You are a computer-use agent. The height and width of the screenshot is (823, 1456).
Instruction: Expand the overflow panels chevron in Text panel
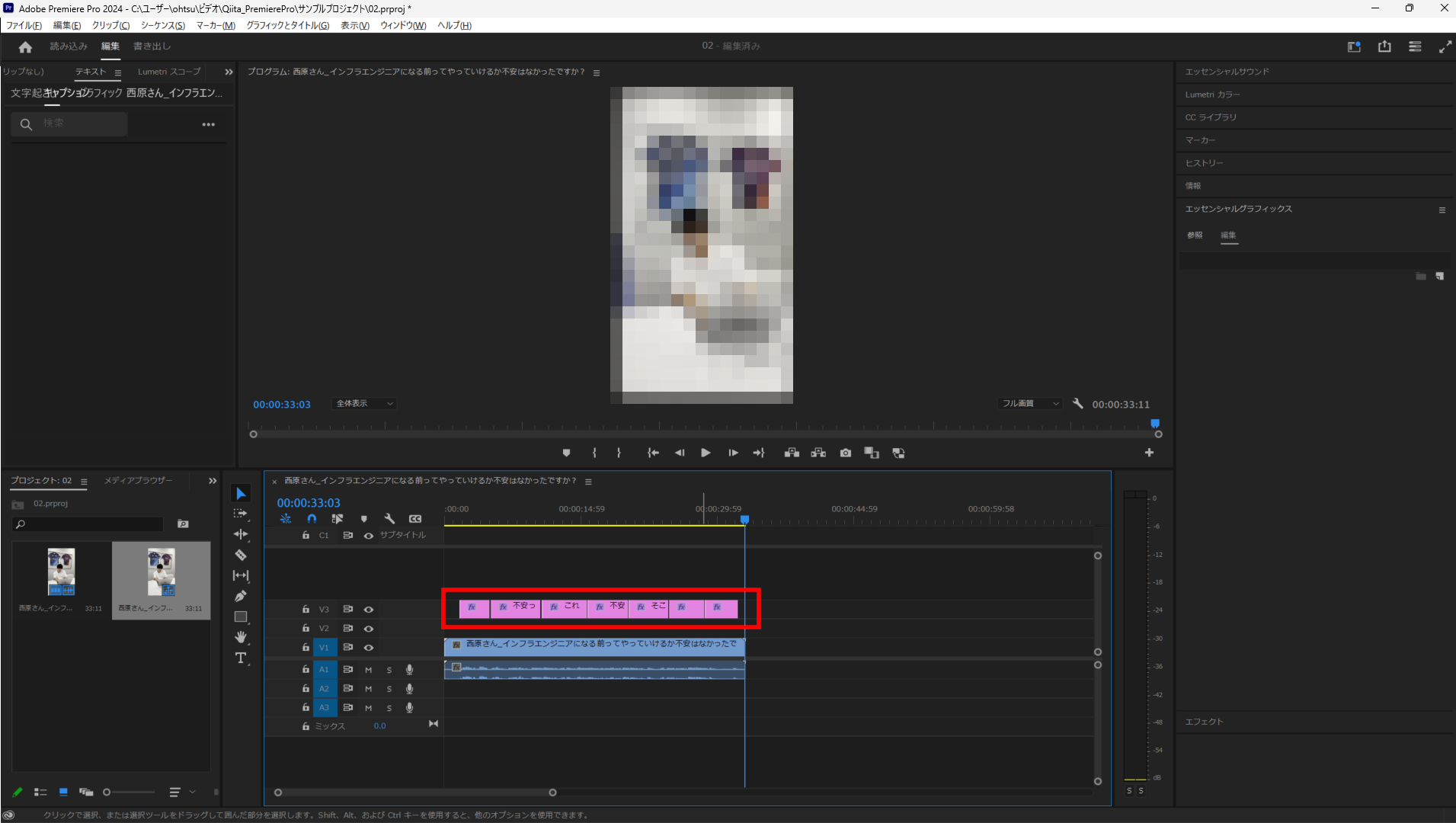click(x=229, y=72)
